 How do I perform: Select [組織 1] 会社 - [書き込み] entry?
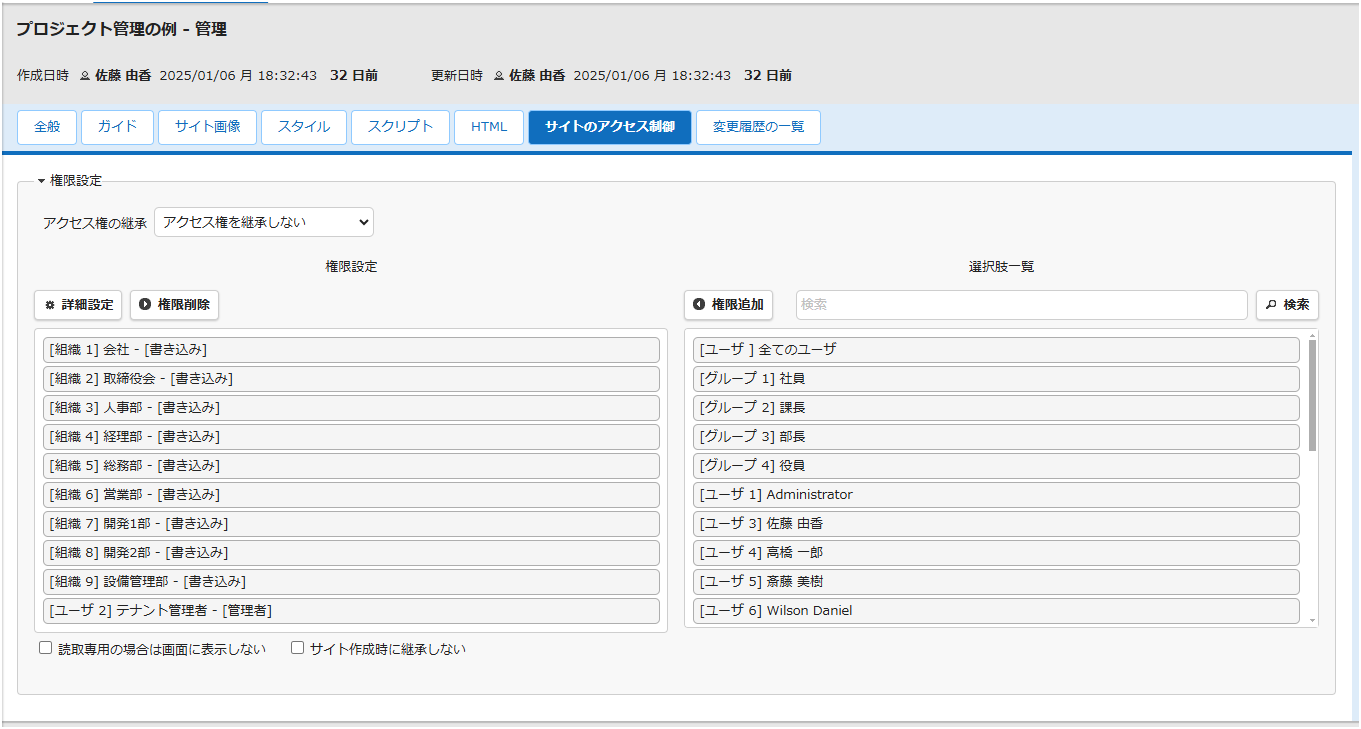coord(351,349)
